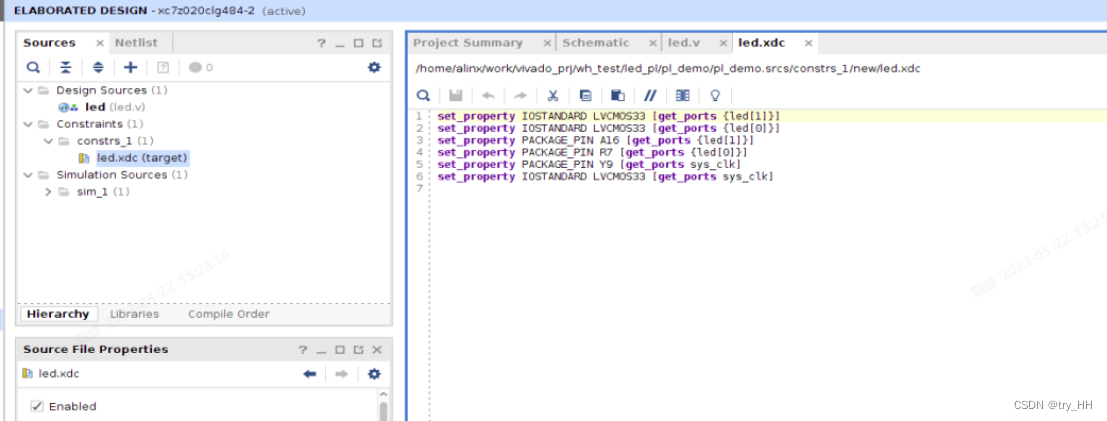This screenshot has width=1107, height=421.
Task: Redo edit in the editor toolbar
Action: 520,95
